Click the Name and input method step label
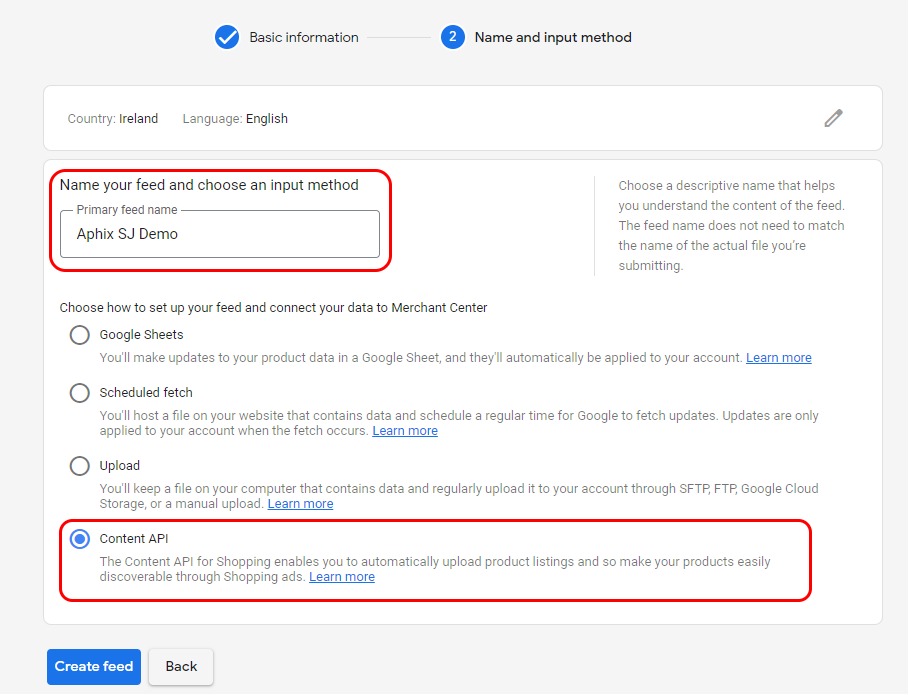 (x=553, y=37)
